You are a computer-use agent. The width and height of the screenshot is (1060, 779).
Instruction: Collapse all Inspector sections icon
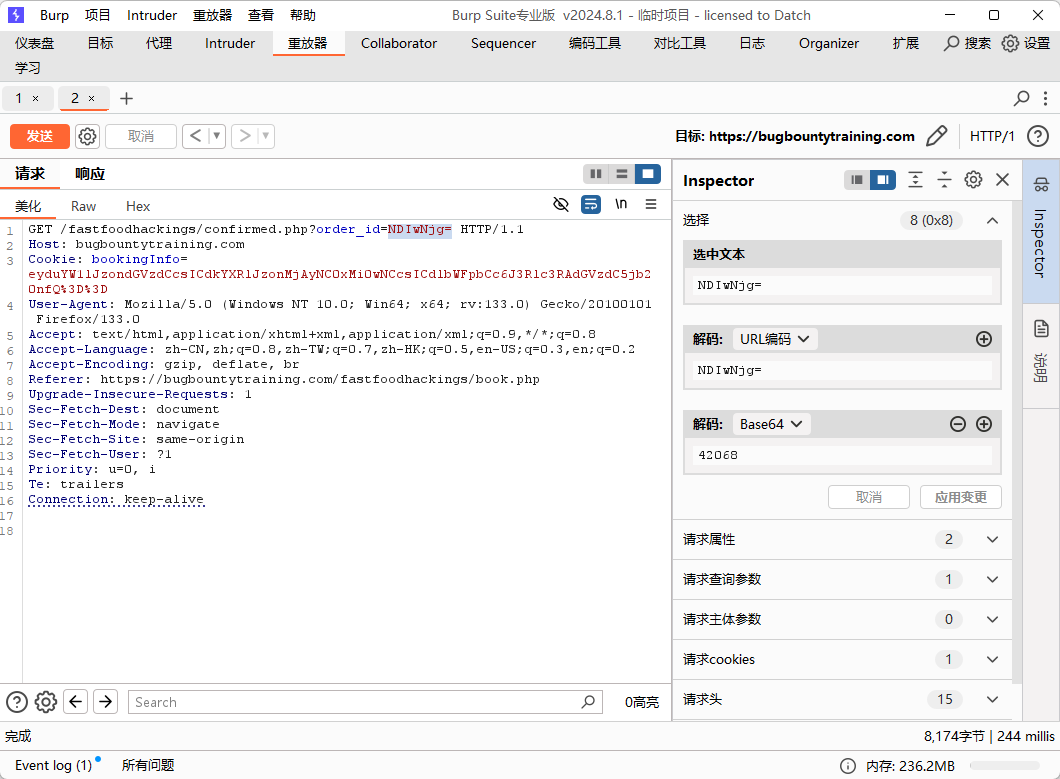[944, 180]
